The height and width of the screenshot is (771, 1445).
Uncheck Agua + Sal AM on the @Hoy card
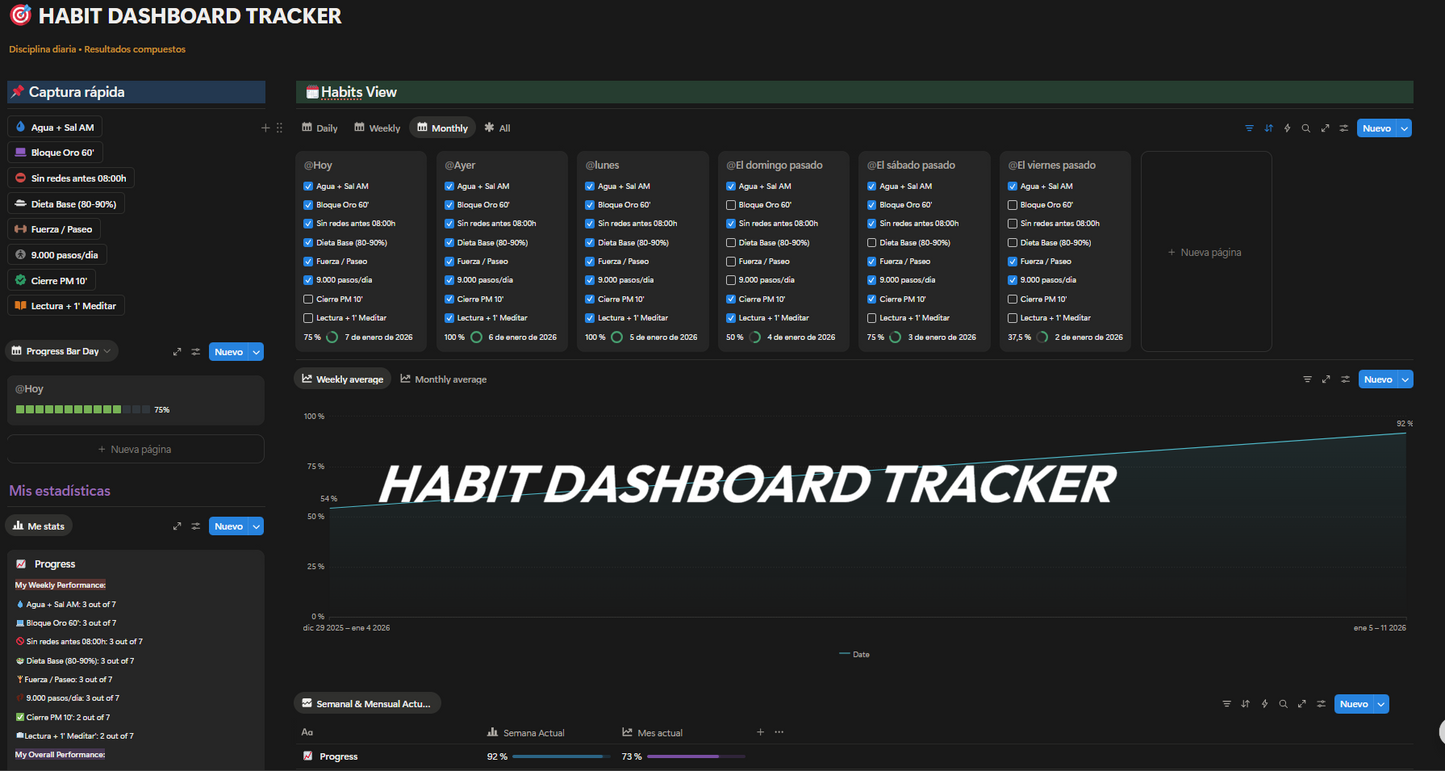tap(307, 186)
